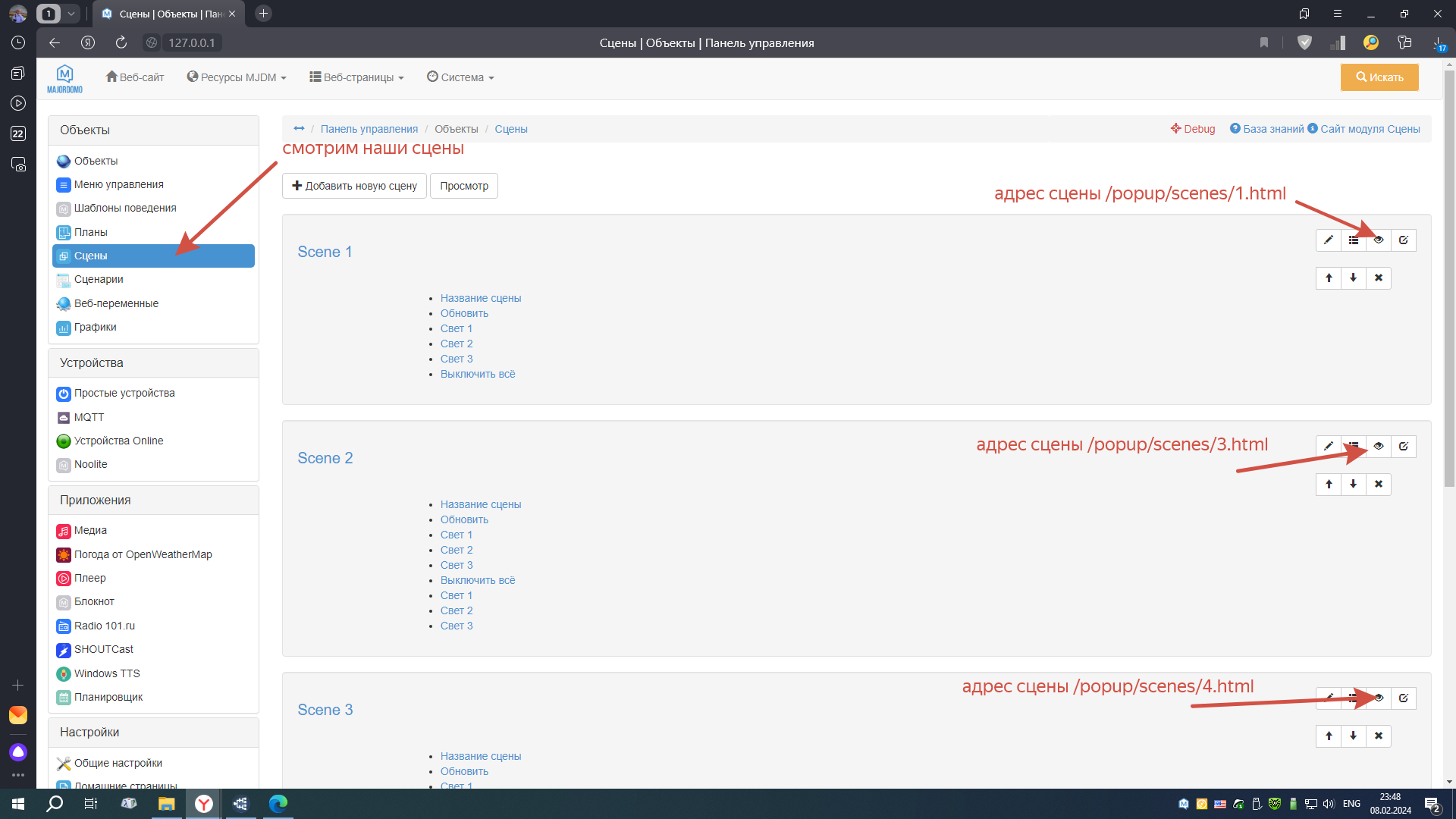Select Сценарии in the Объекты sidebar
The image size is (1456, 819).
point(99,280)
